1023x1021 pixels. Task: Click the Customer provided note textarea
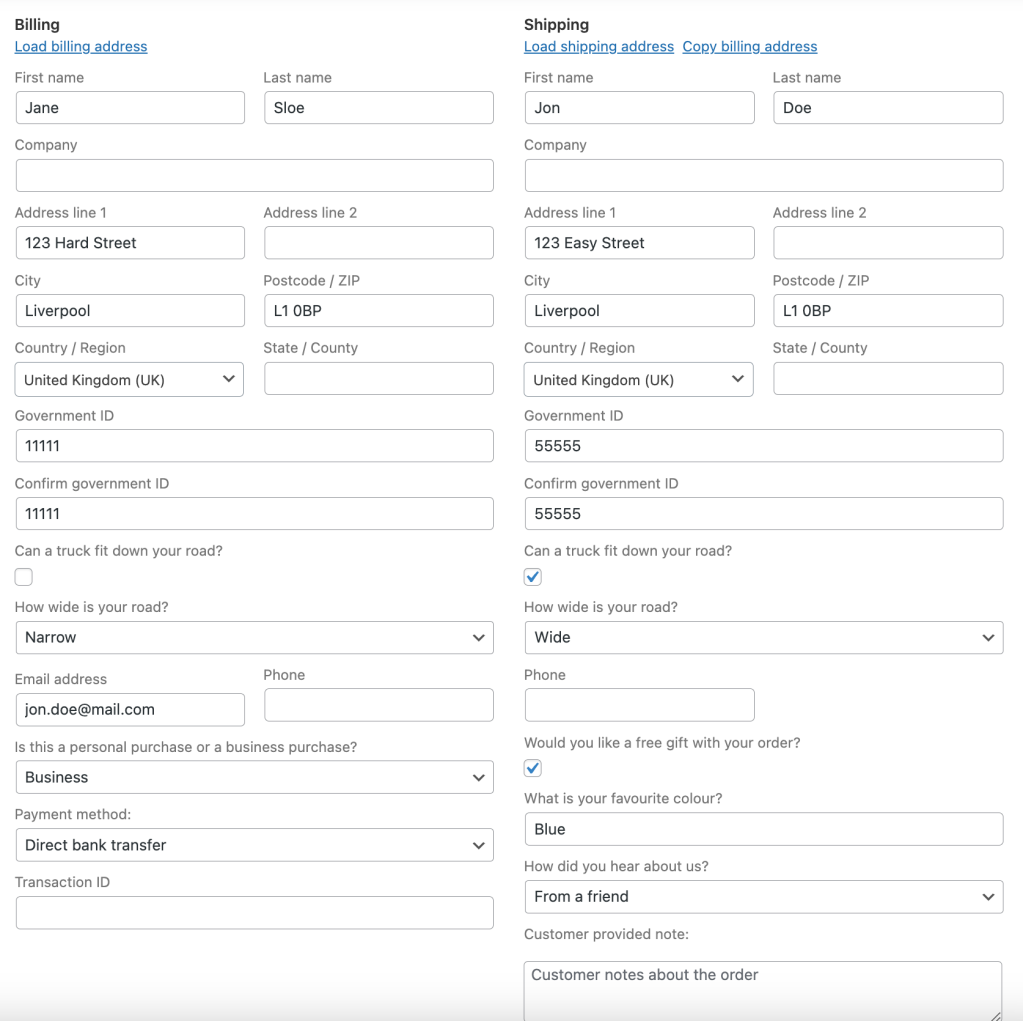click(x=763, y=989)
